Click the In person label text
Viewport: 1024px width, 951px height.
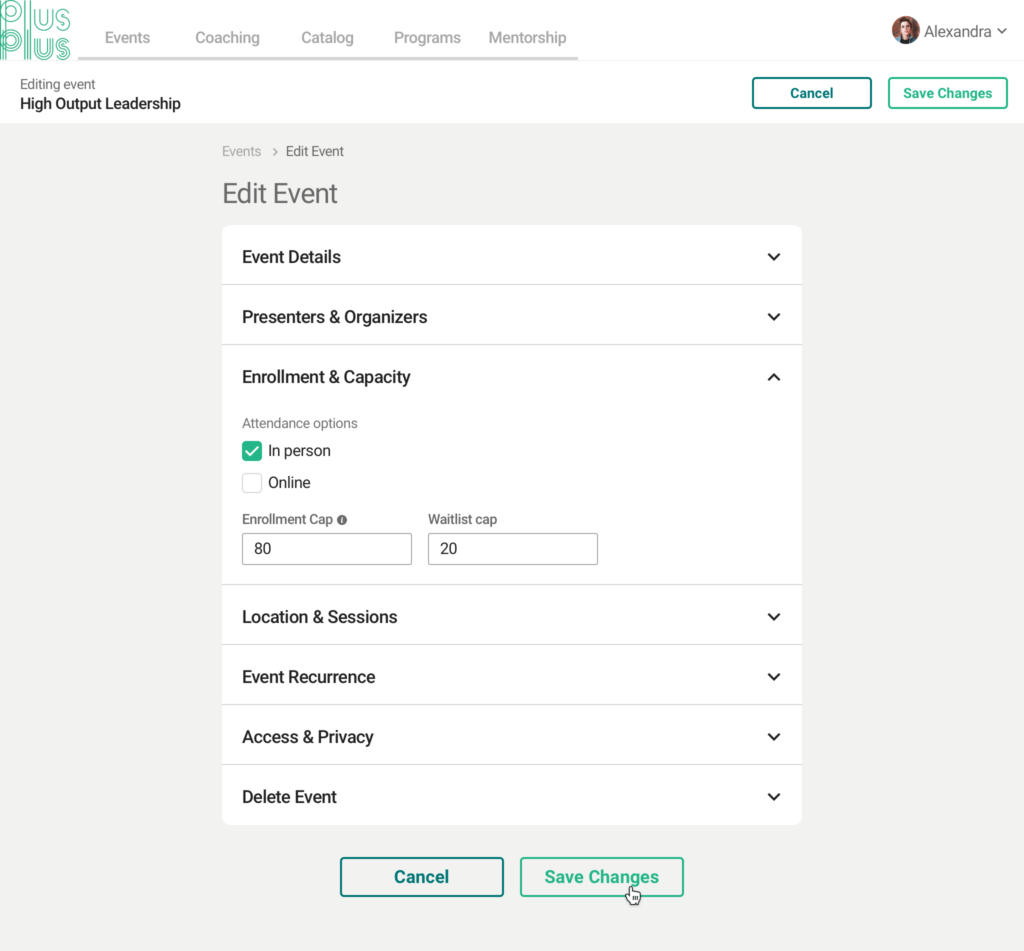[x=299, y=451]
